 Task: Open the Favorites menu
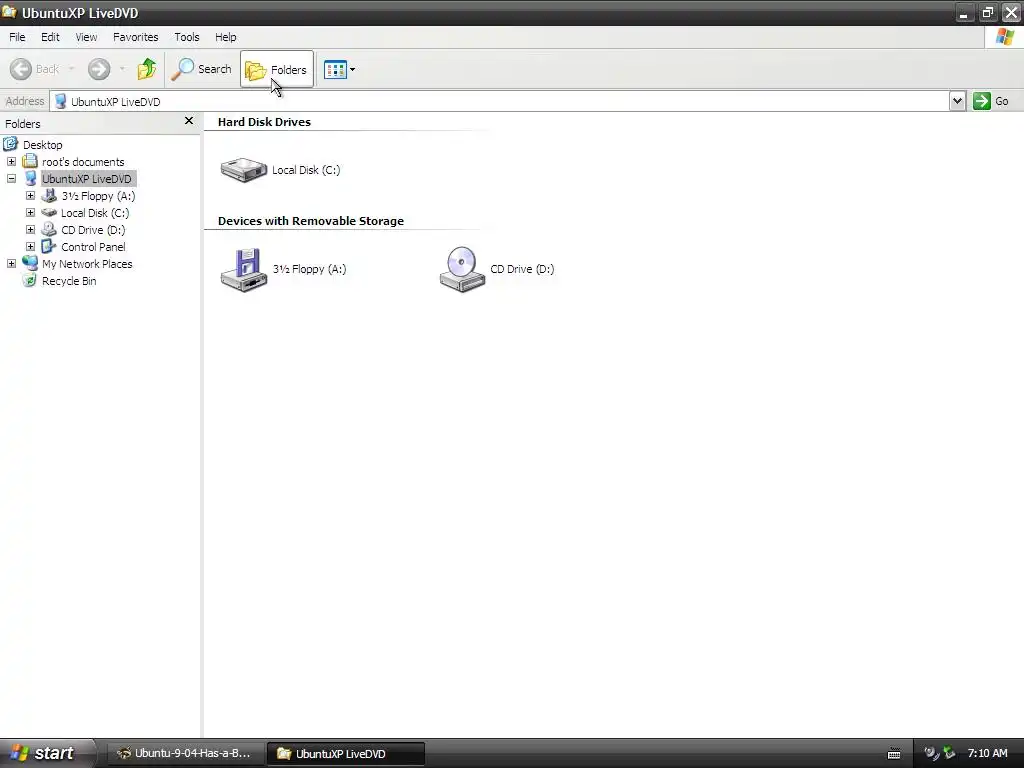pyautogui.click(x=136, y=37)
